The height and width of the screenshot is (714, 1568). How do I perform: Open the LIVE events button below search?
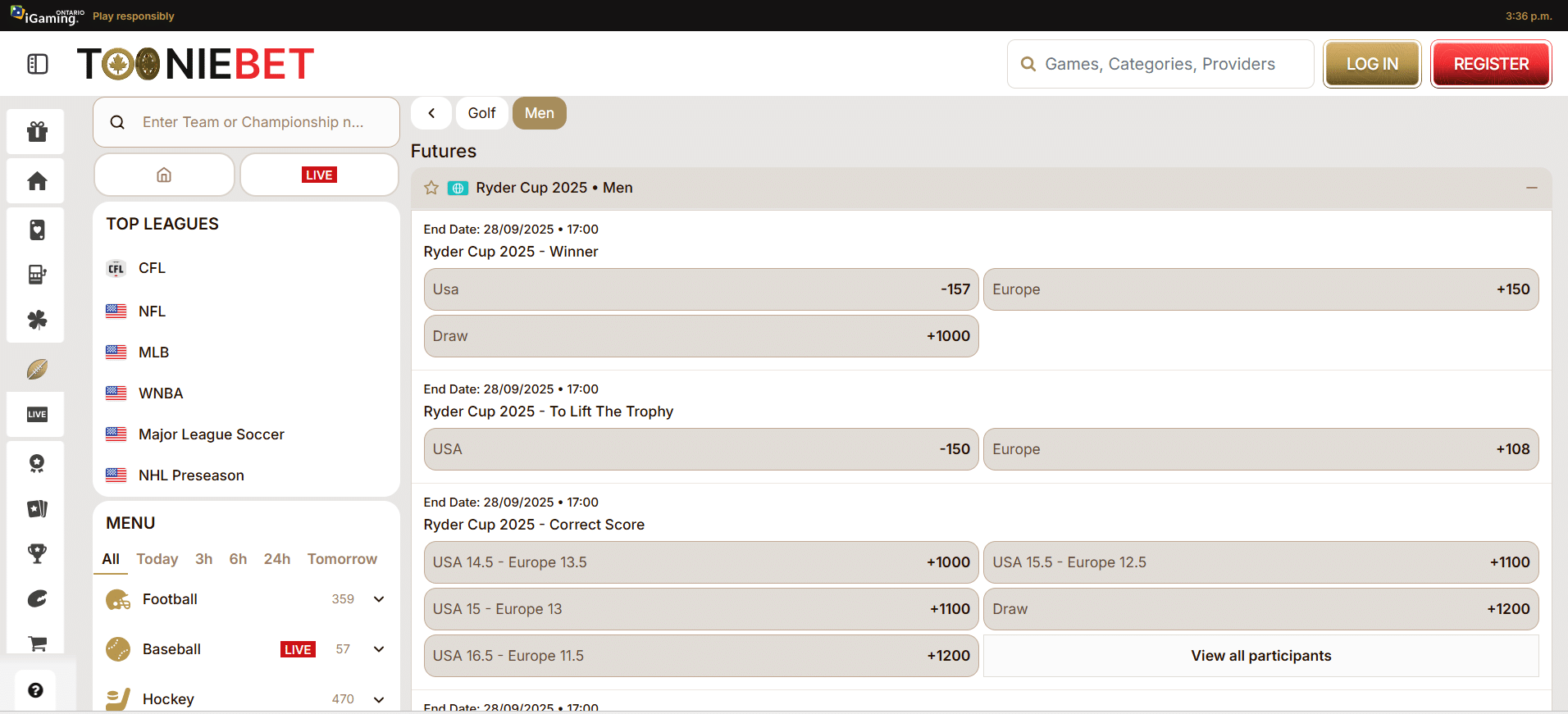[319, 175]
